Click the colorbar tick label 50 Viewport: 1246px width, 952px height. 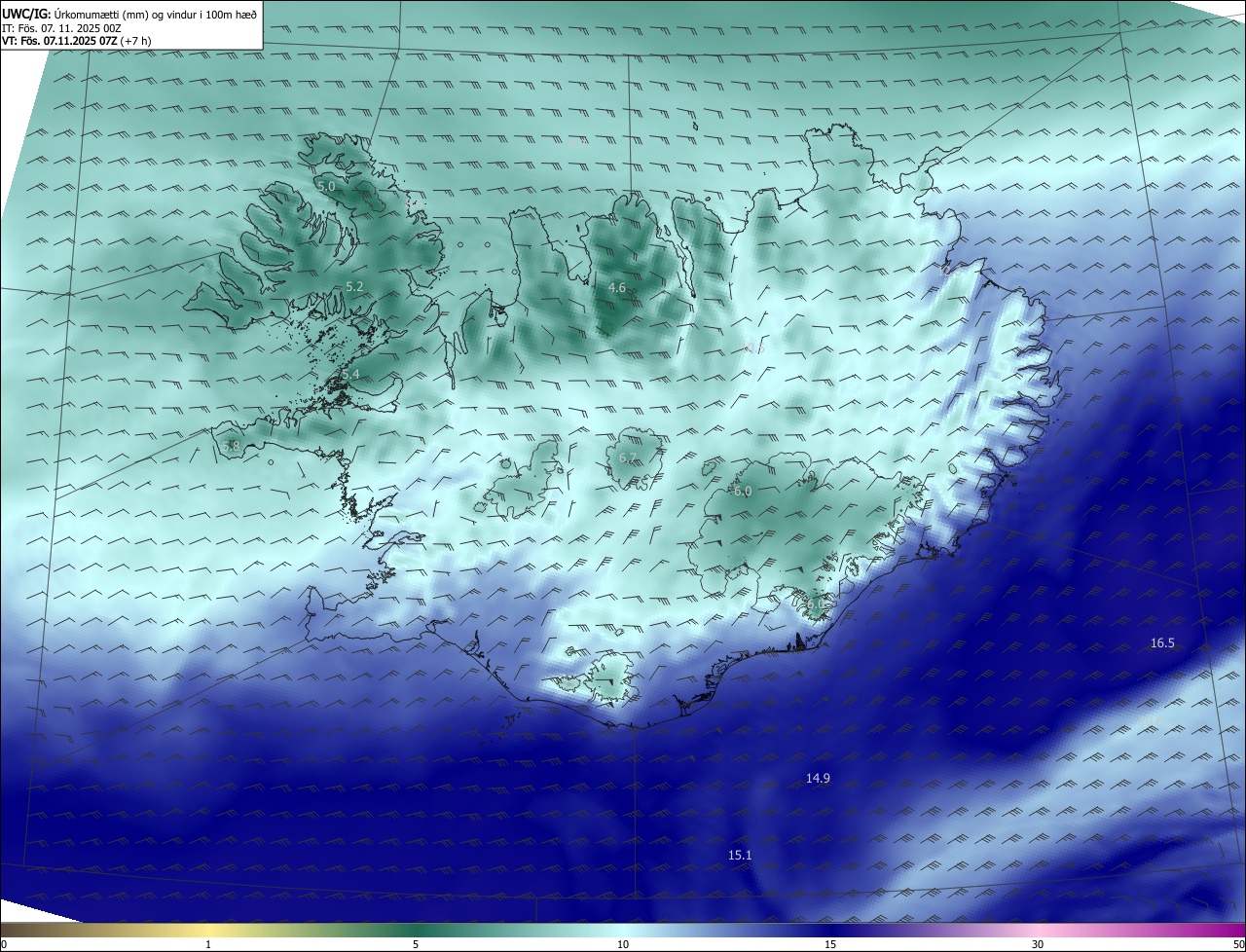click(1238, 944)
